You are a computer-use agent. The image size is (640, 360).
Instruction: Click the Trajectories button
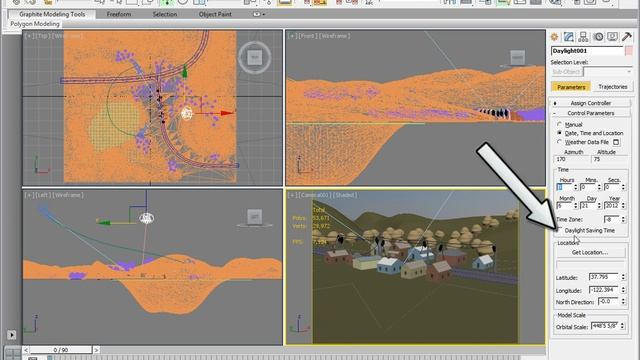[613, 87]
